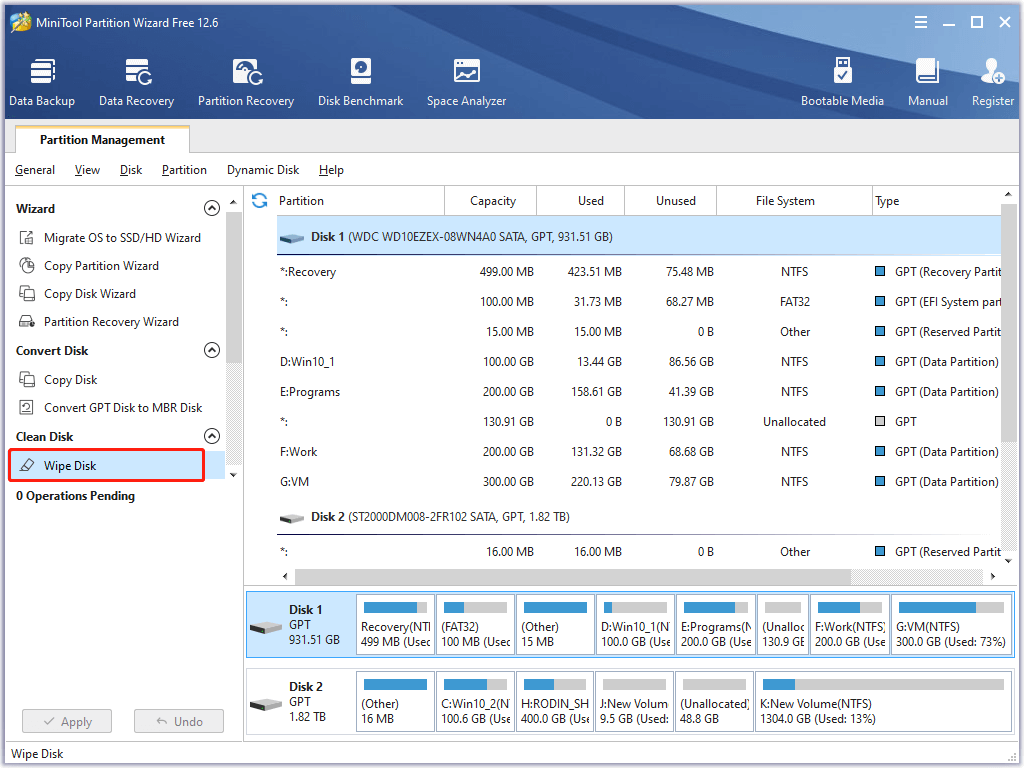Viewport: 1024px width, 768px height.
Task: Open Space Analyzer
Action: tap(466, 82)
